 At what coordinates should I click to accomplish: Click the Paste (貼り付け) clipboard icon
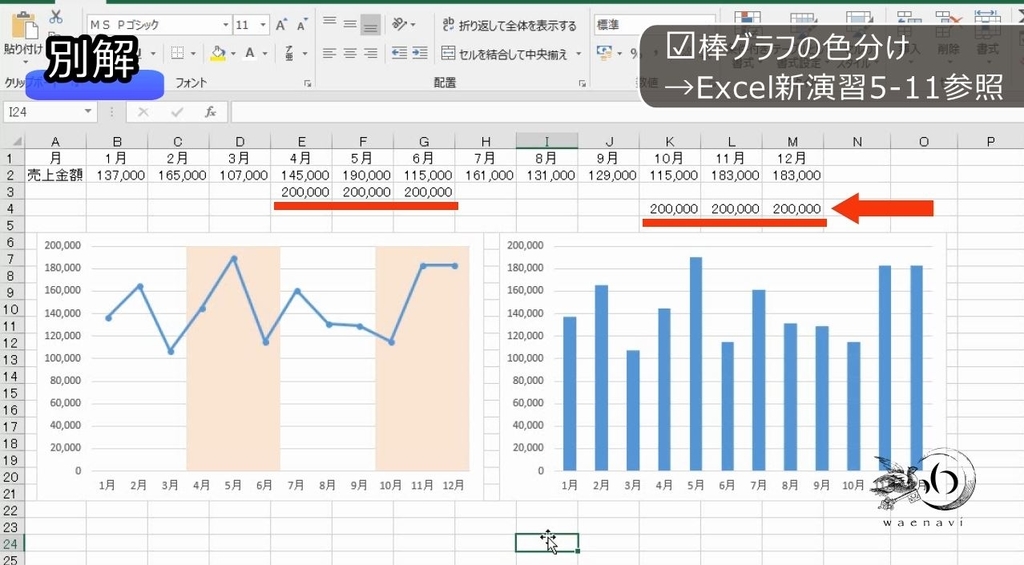[x=25, y=25]
